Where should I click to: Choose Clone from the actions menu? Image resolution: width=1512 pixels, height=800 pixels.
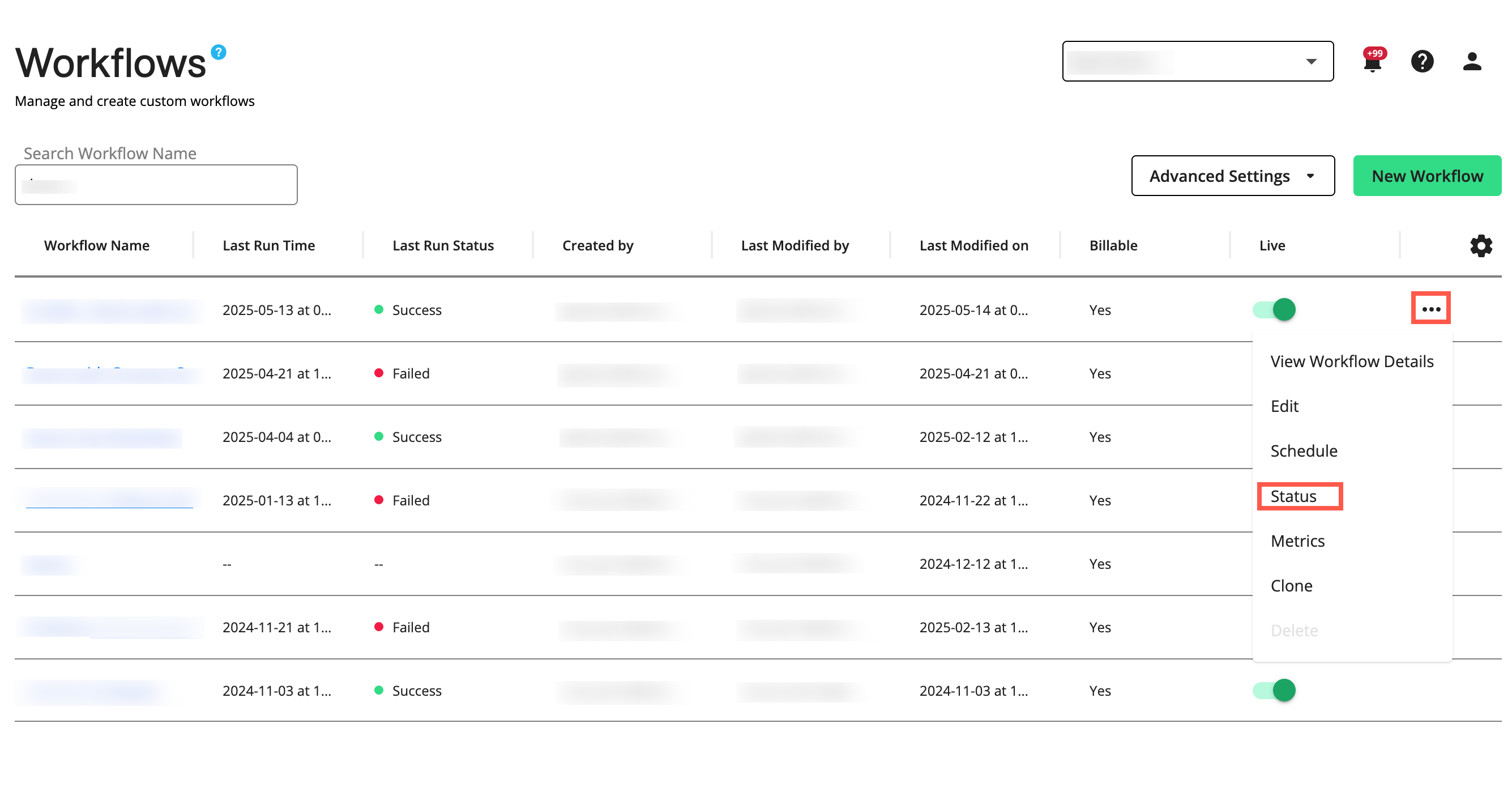1292,585
